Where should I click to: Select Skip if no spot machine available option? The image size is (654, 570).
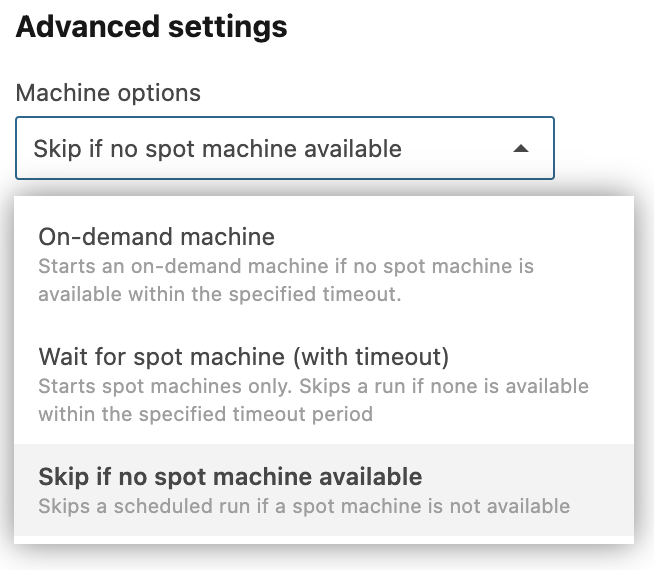point(324,490)
